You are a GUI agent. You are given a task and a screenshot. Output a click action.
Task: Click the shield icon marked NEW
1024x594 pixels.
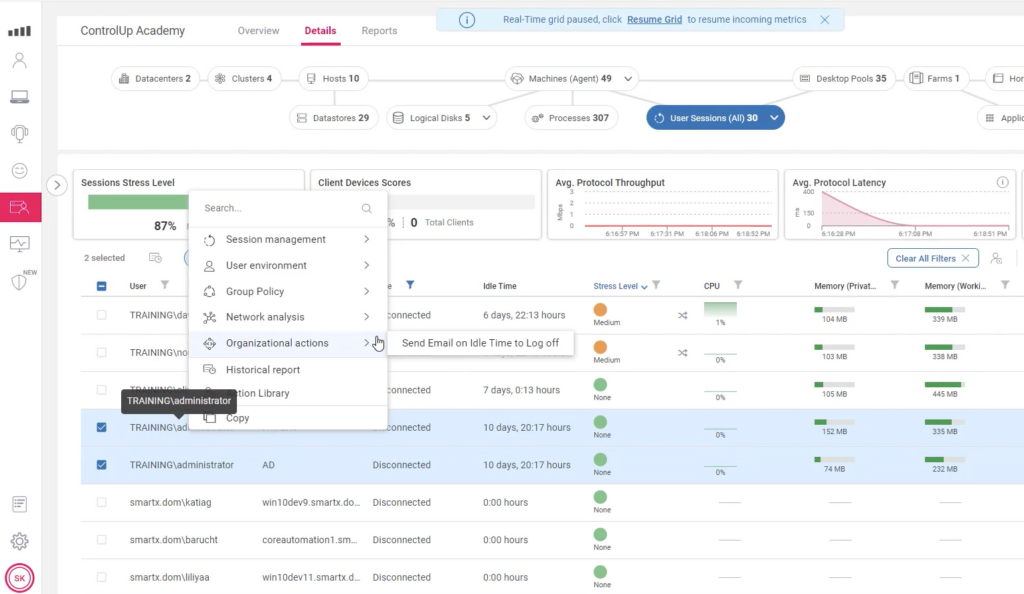tap(20, 281)
